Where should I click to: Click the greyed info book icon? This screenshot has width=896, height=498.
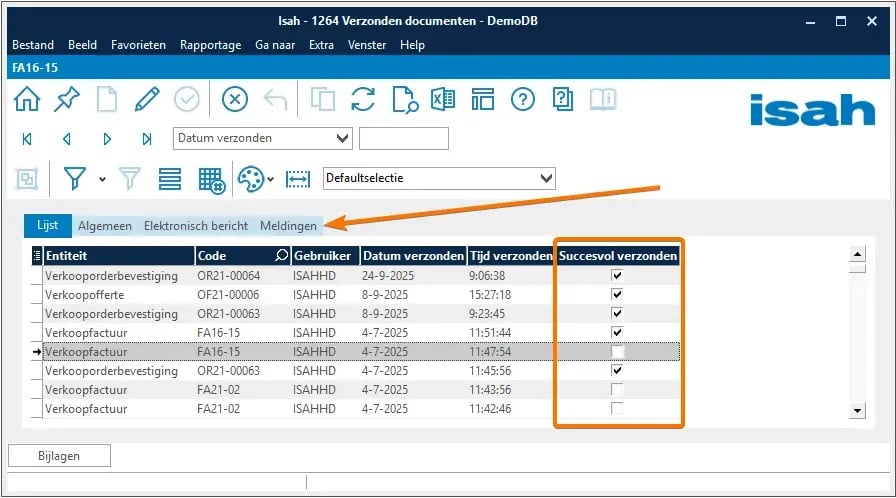point(603,99)
